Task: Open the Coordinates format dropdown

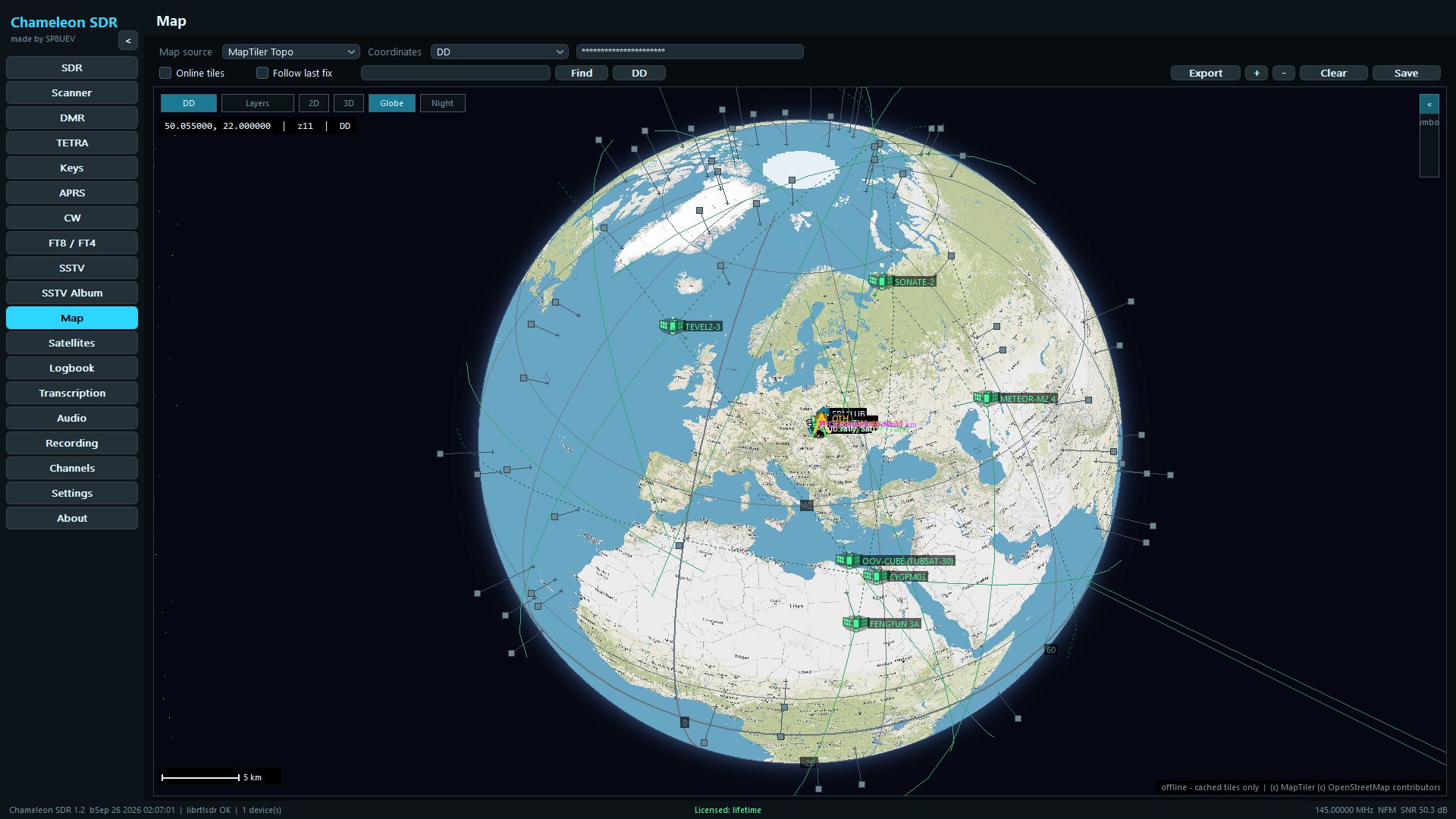Action: (500, 52)
